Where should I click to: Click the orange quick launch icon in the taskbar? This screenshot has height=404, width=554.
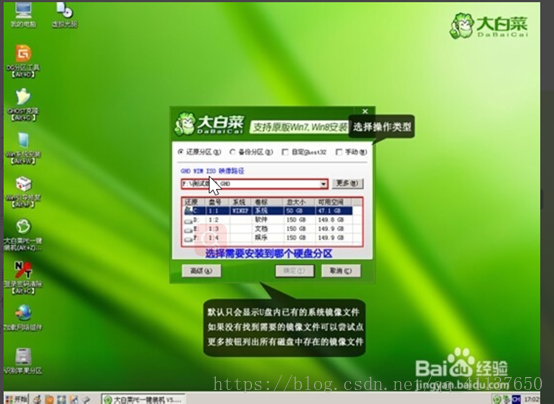pos(49,399)
